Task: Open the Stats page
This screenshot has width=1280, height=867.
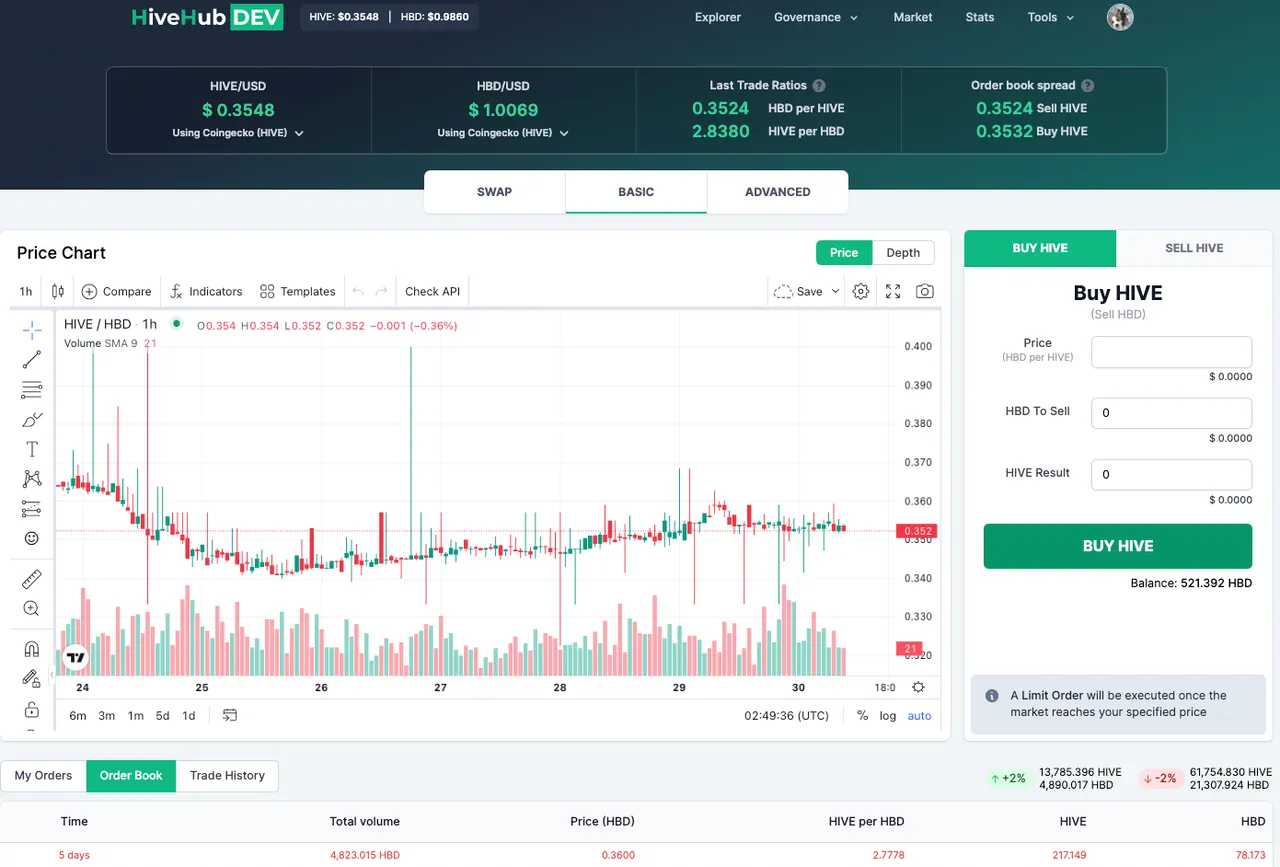Action: 980,17
